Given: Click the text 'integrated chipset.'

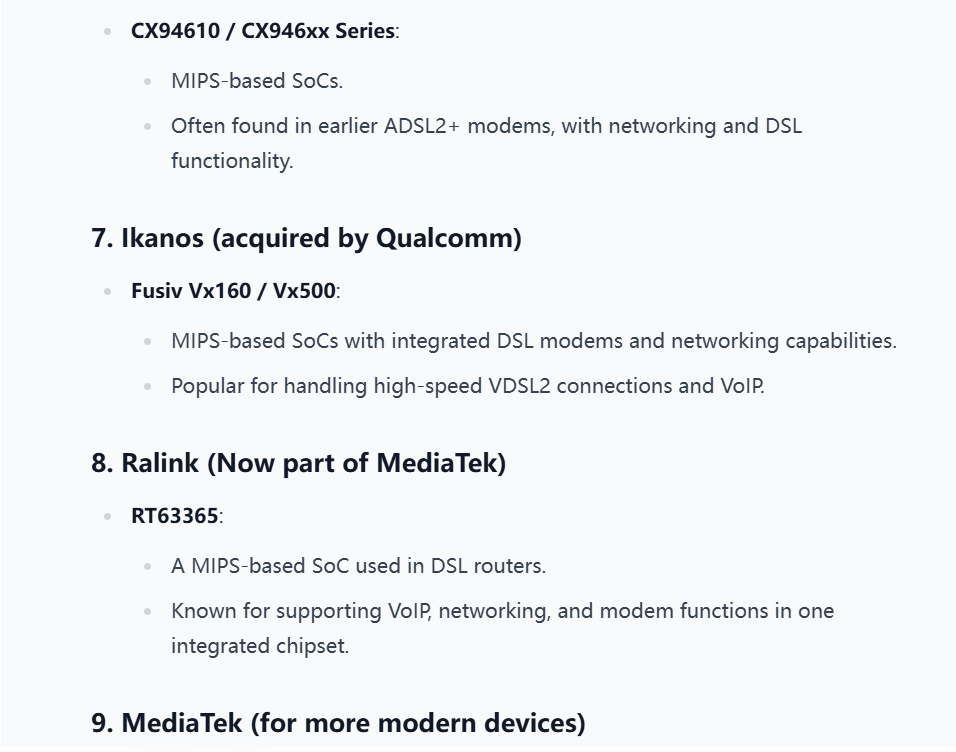Looking at the screenshot, I should (x=260, y=646).
